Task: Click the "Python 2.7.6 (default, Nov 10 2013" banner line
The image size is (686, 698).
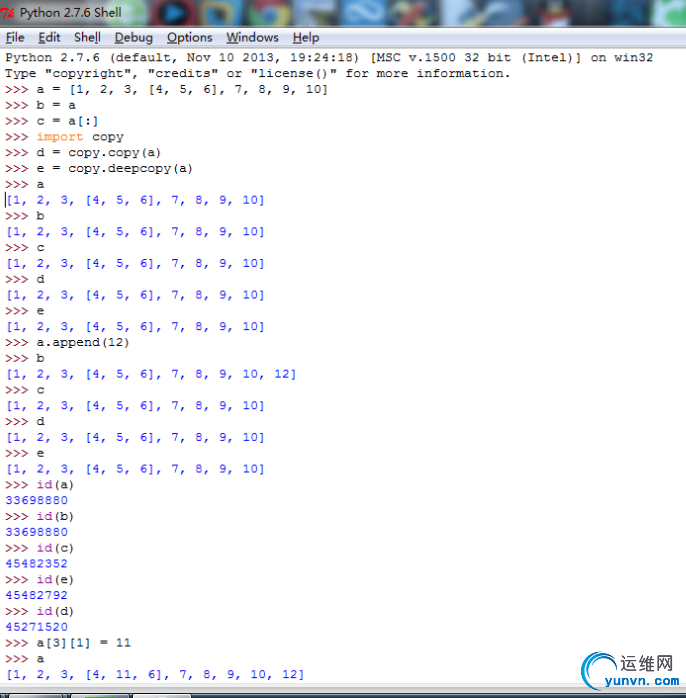Action: [329, 58]
